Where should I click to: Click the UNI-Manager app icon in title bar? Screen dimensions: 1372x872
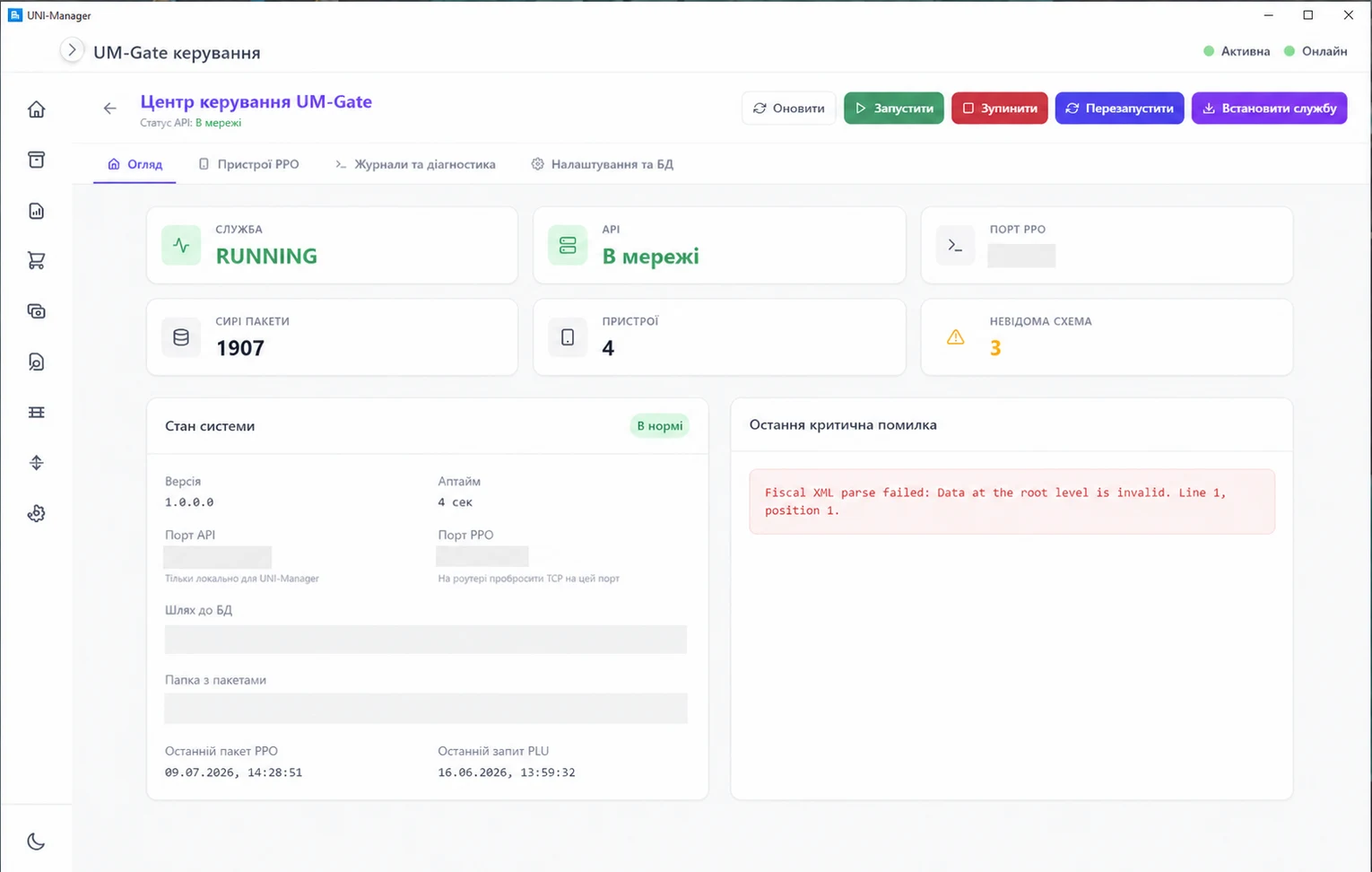[14, 15]
